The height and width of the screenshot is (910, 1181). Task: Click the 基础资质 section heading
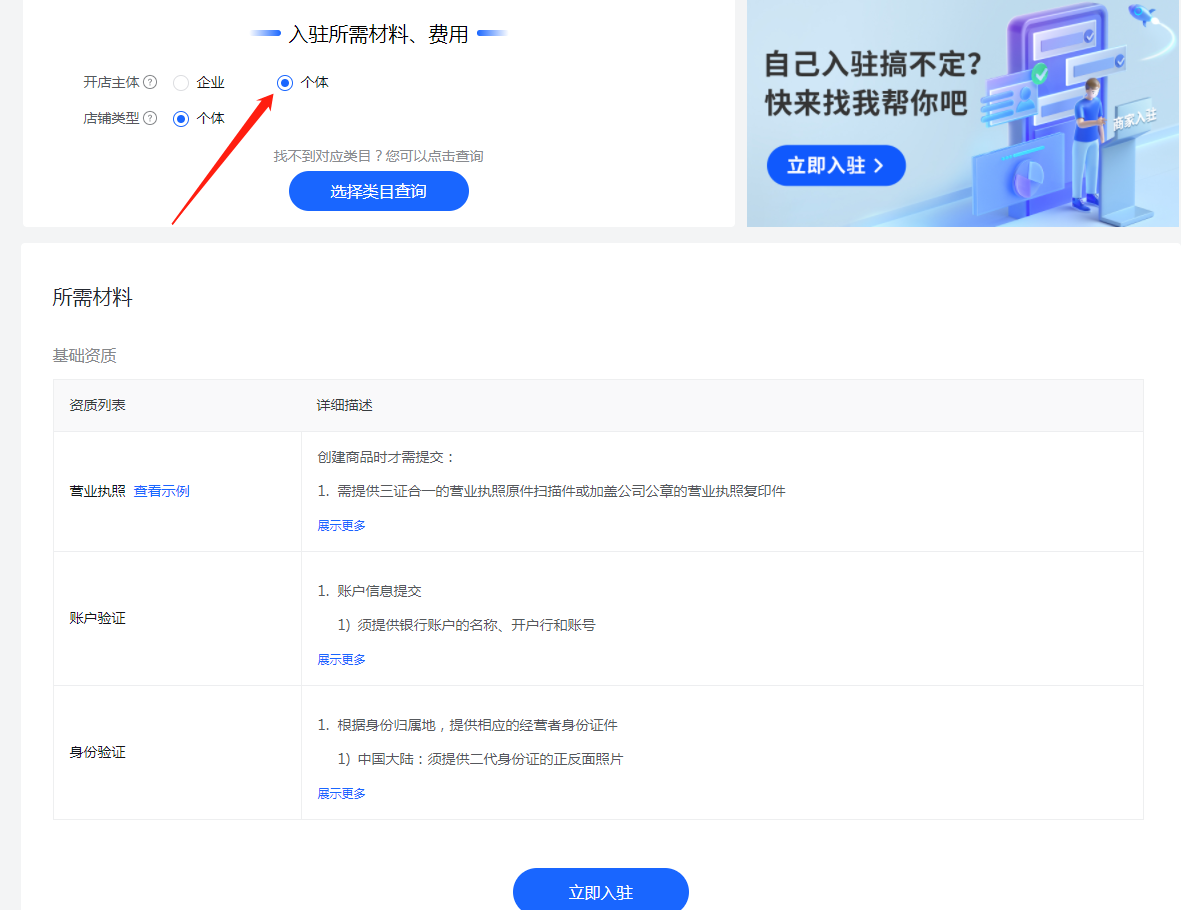pos(82,357)
